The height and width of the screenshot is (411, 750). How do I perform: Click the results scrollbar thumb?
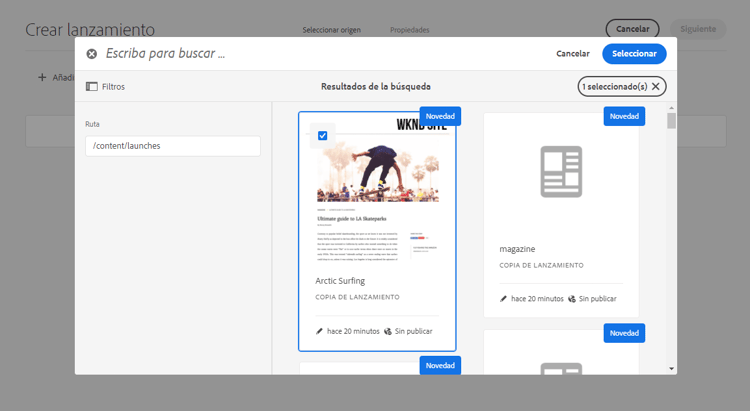click(x=672, y=121)
